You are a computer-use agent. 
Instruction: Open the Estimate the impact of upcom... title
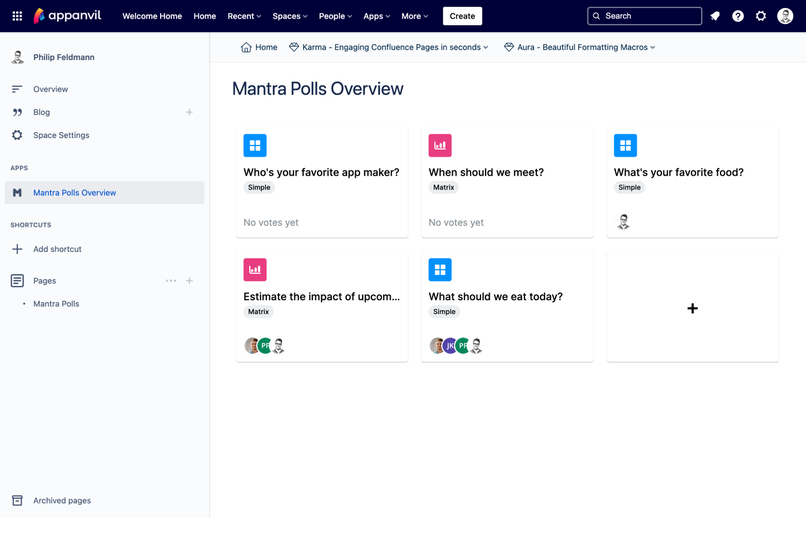[321, 297]
